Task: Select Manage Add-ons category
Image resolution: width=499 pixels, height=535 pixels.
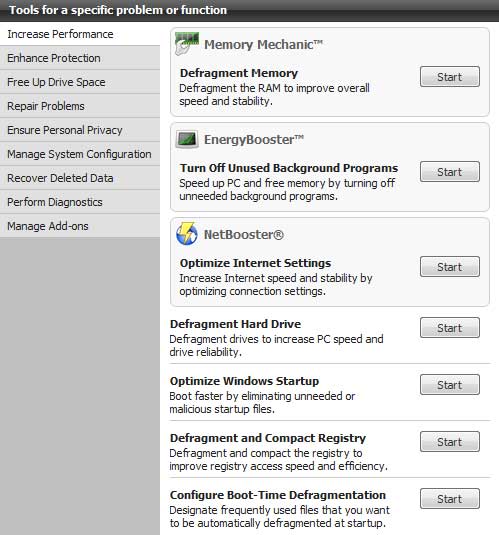Action: coord(80,226)
